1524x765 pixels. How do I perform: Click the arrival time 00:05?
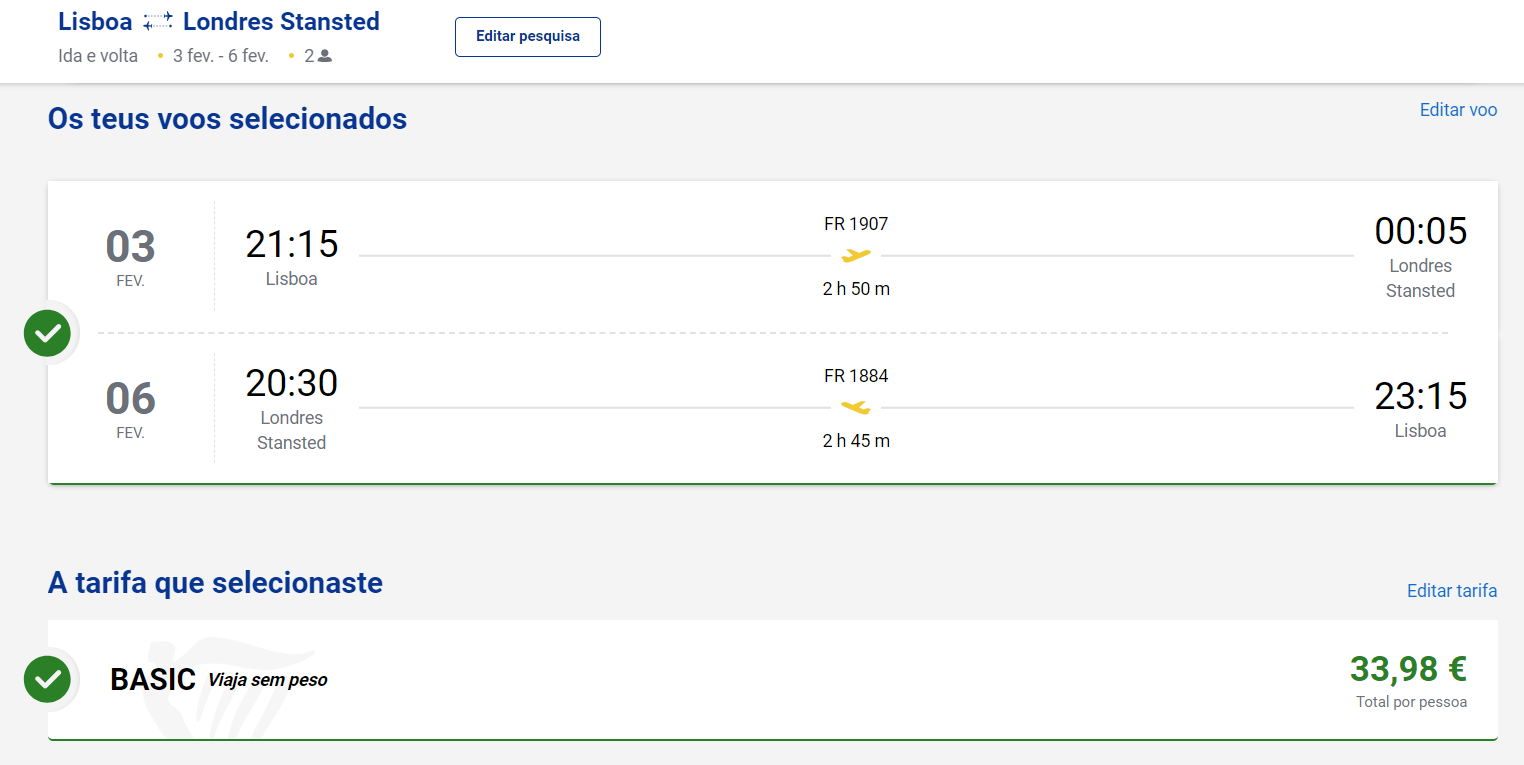pyautogui.click(x=1420, y=231)
